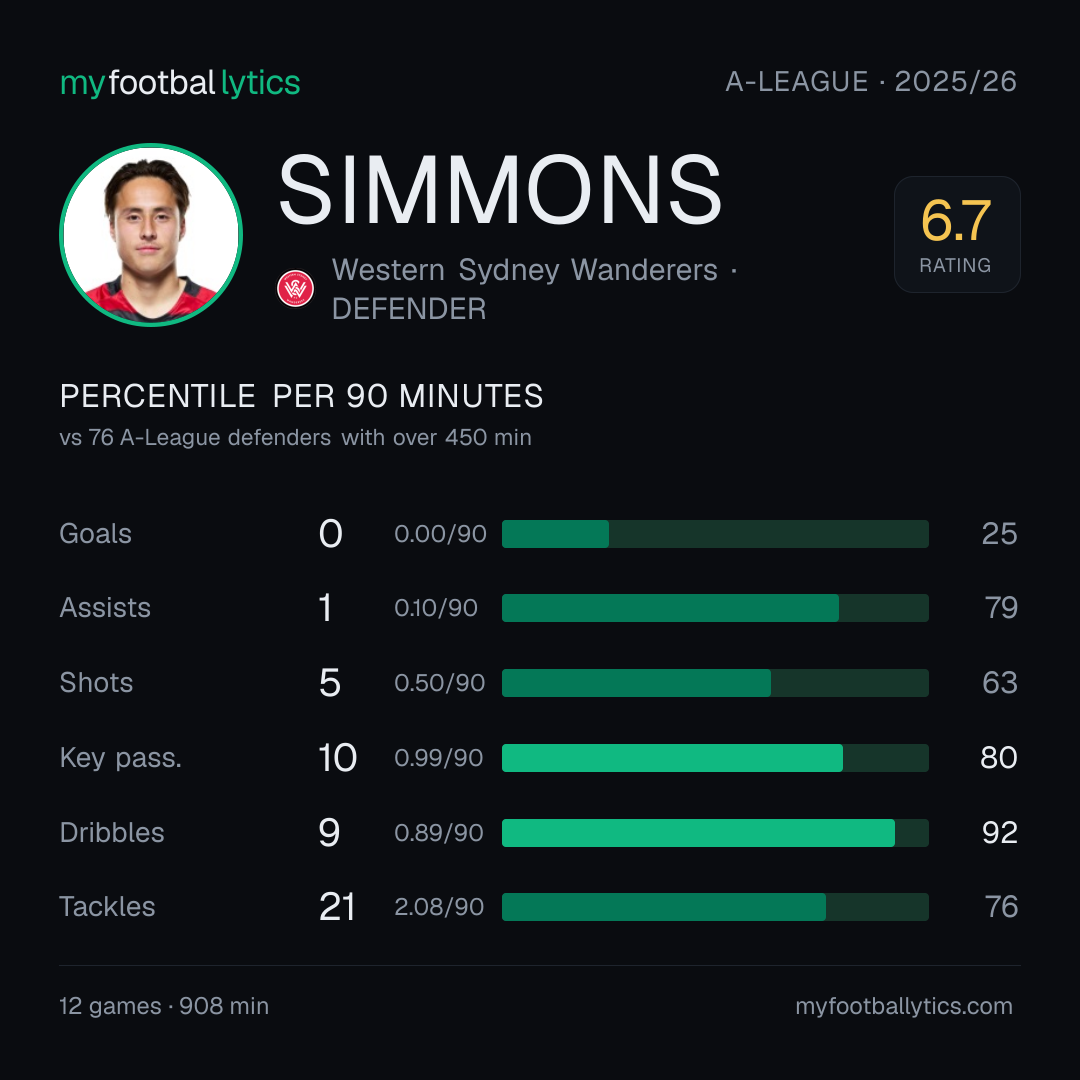Viewport: 1080px width, 1080px height.
Task: Click the Dribbles percentile value 92
Action: pos(999,833)
